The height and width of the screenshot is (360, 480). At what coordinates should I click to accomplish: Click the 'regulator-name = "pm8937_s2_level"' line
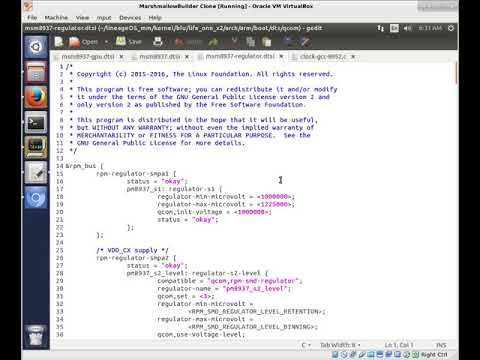click(x=224, y=288)
